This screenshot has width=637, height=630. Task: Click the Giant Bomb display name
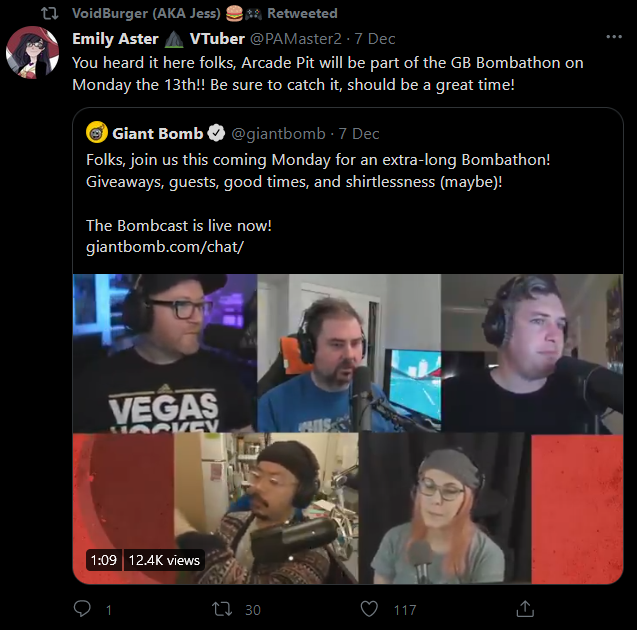pyautogui.click(x=158, y=133)
